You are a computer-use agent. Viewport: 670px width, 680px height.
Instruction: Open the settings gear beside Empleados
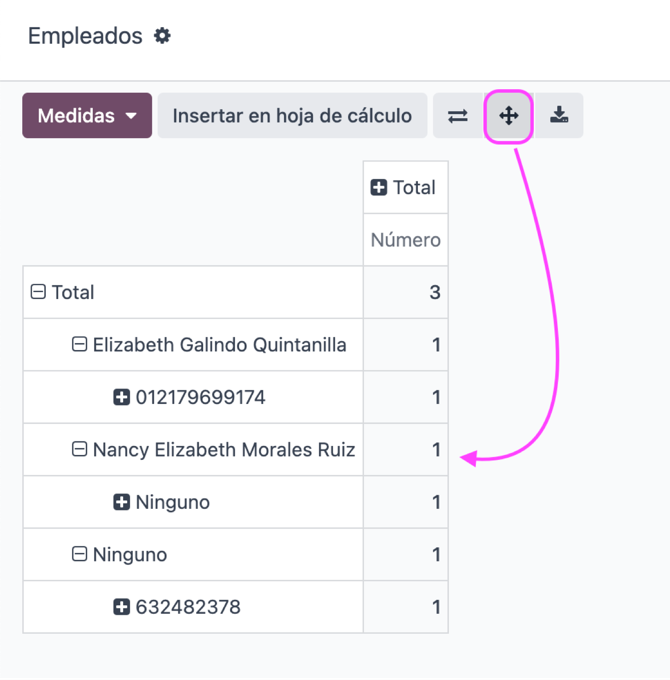pyautogui.click(x=162, y=36)
